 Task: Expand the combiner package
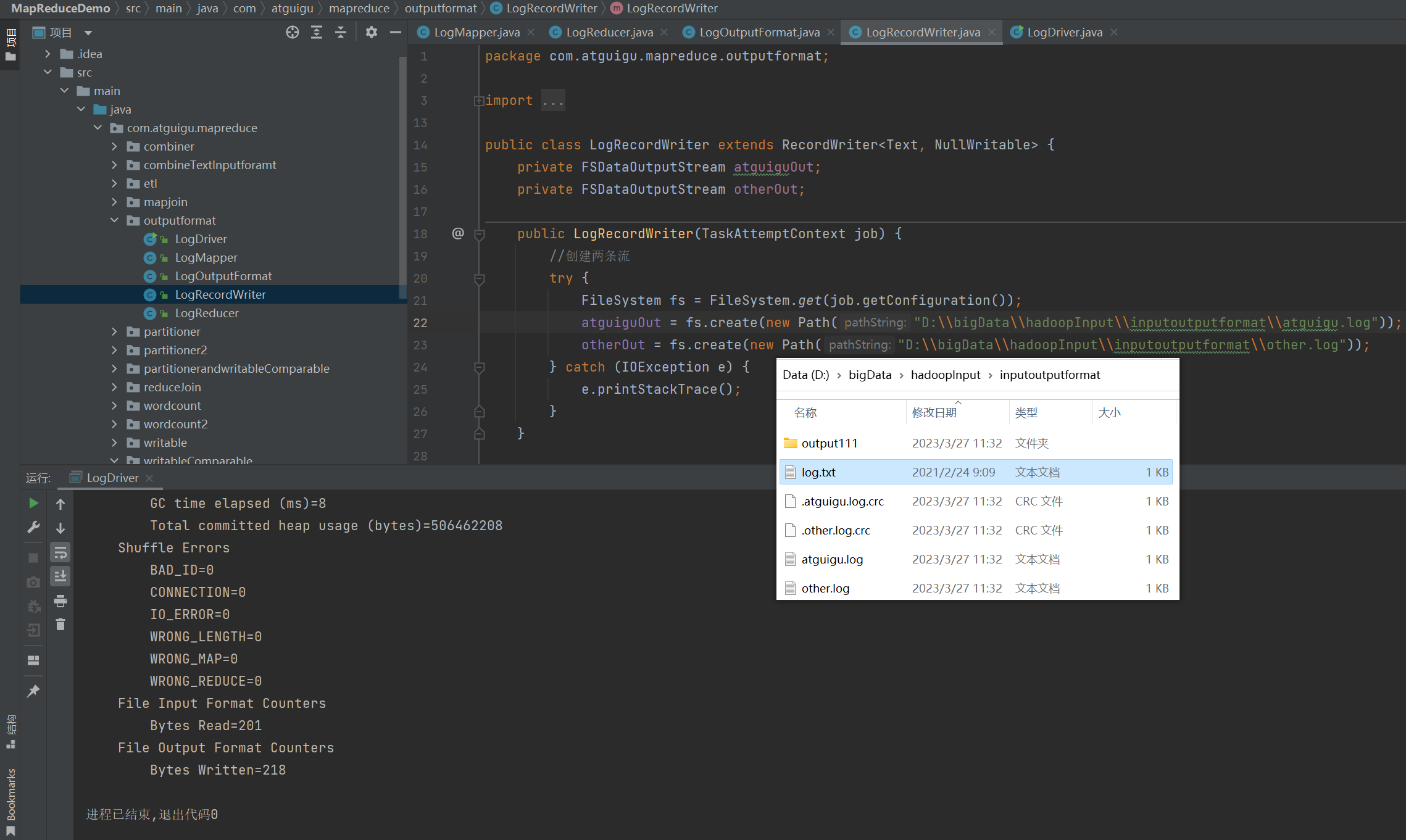[x=114, y=146]
